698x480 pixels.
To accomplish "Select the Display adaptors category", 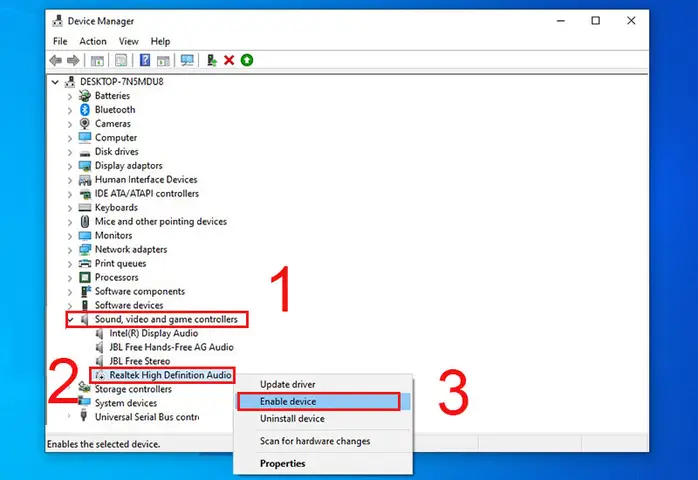I will point(128,166).
